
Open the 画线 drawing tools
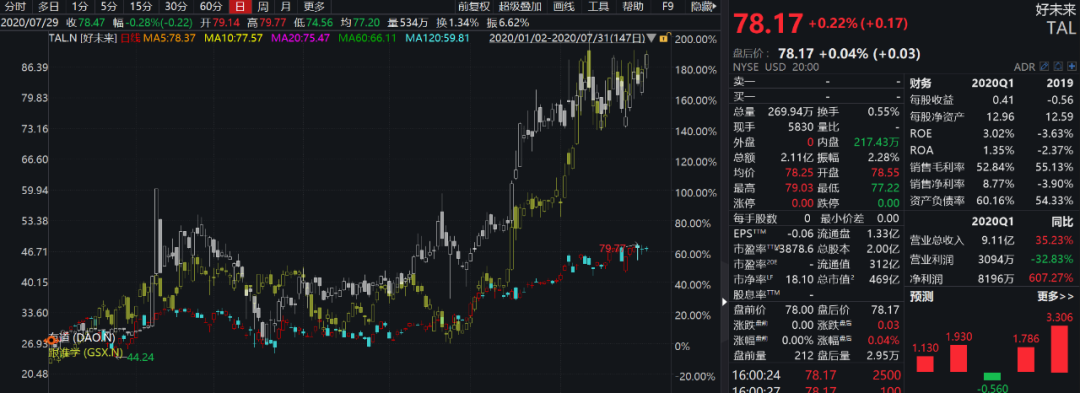563,7
